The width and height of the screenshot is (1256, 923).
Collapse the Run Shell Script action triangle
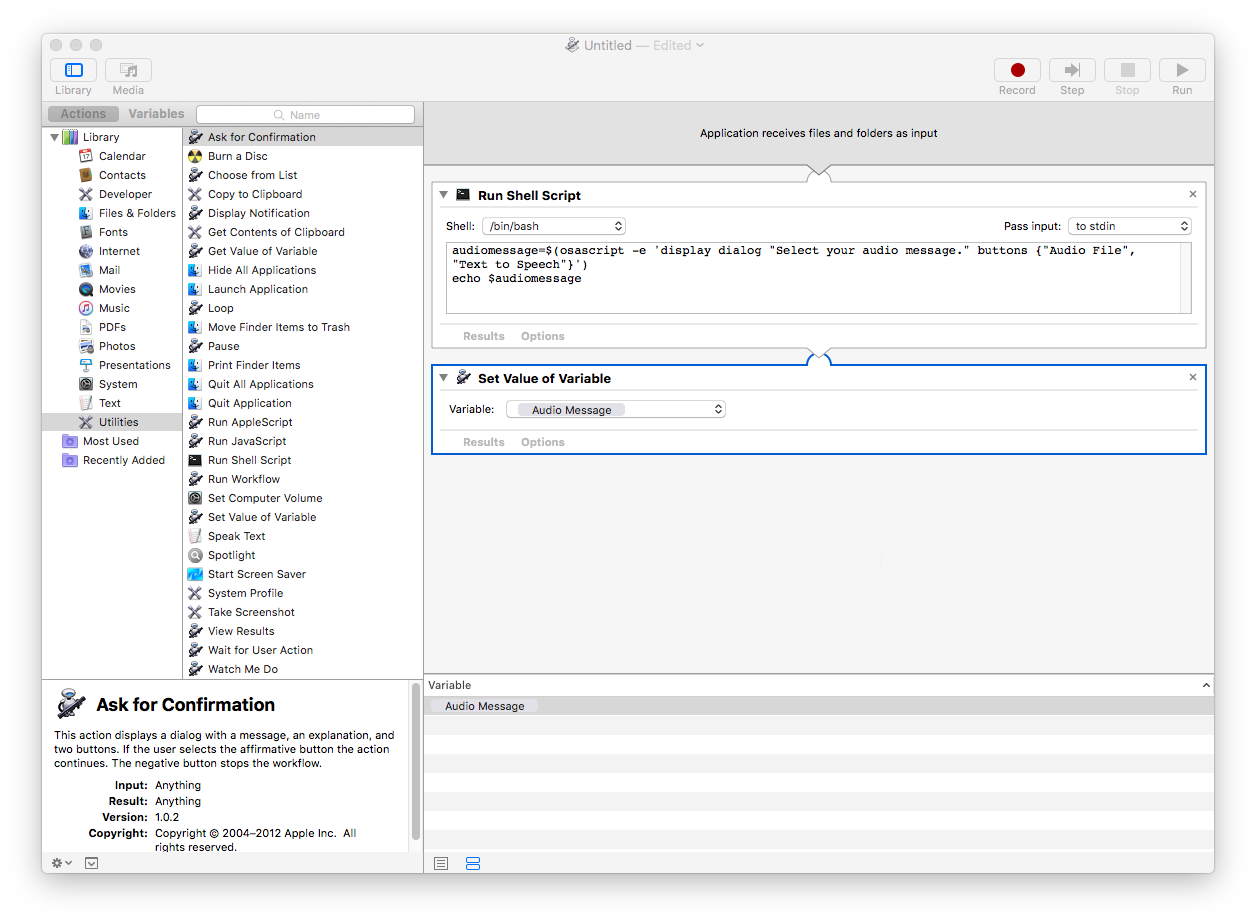coord(443,195)
